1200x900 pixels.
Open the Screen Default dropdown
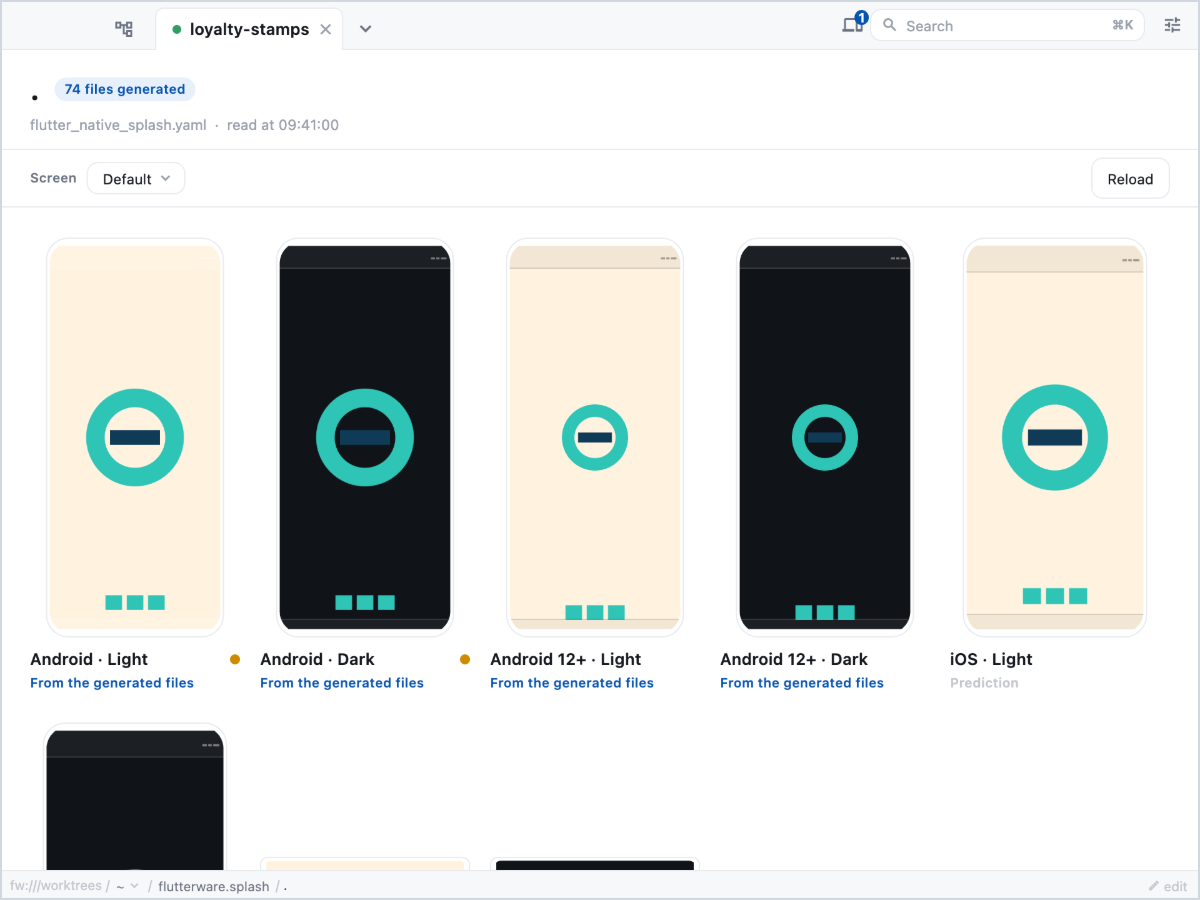(x=136, y=179)
